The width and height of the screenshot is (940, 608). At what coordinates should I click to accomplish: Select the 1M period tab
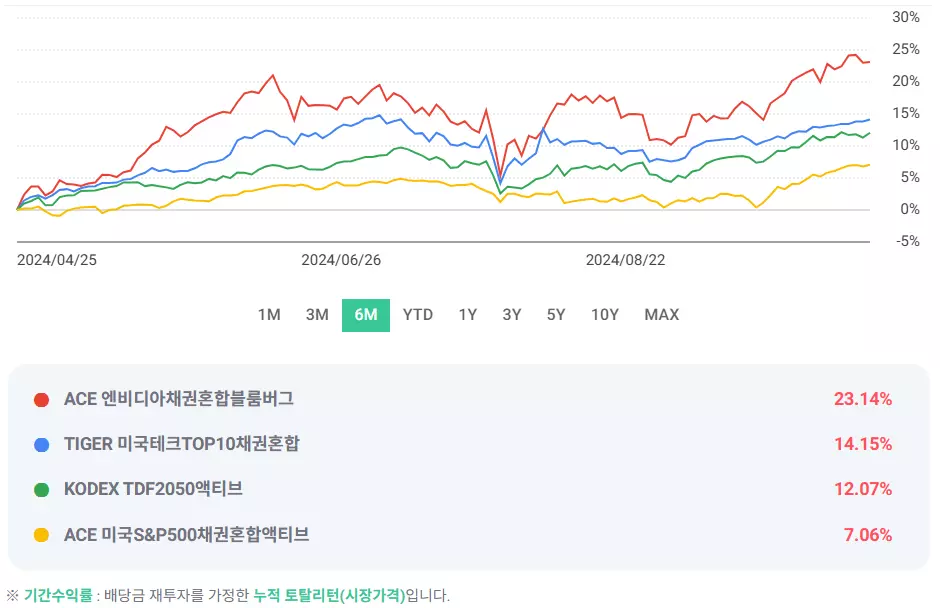(x=268, y=314)
